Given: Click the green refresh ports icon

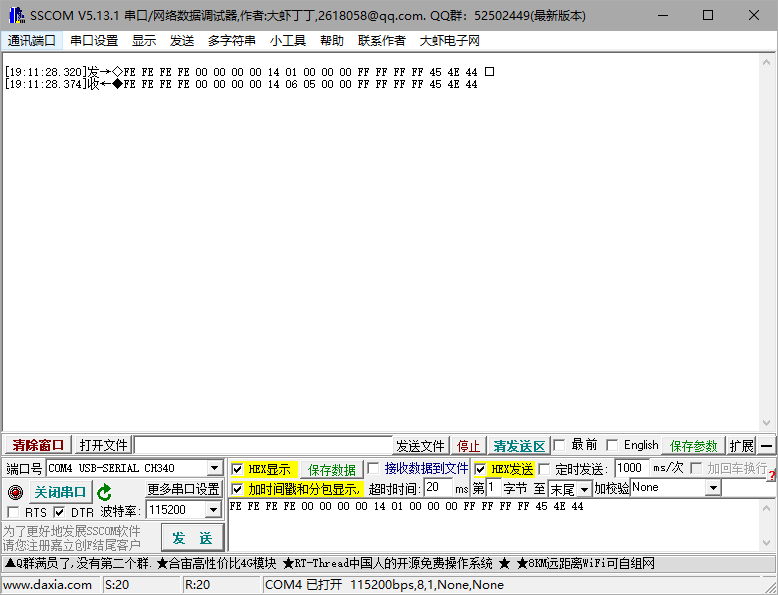Looking at the screenshot, I should 104,492.
